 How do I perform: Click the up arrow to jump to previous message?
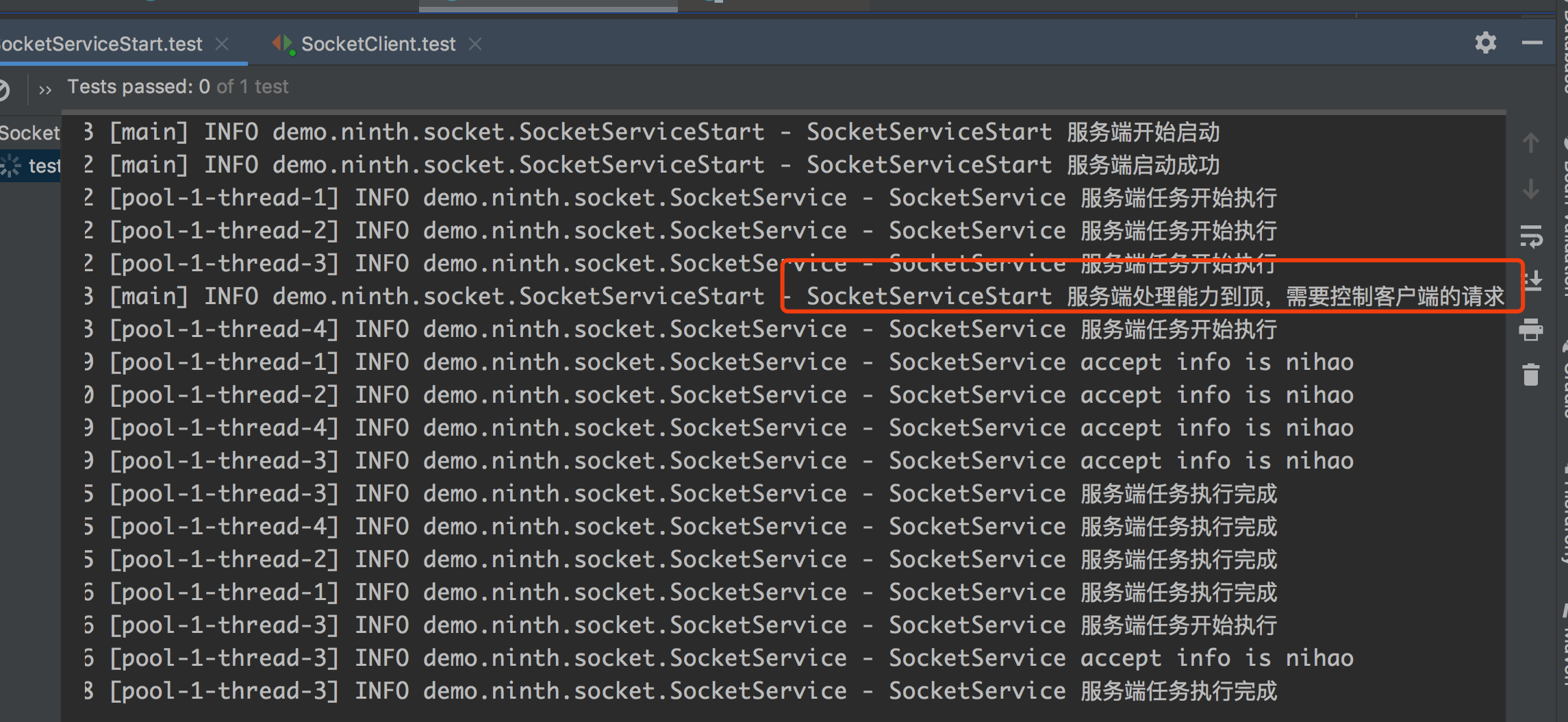(x=1531, y=142)
